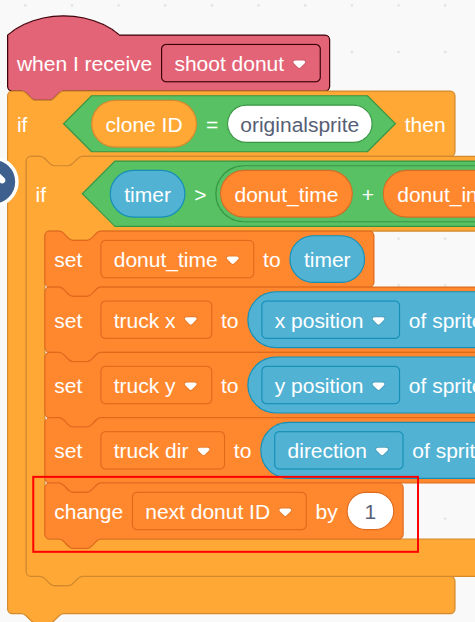Image resolution: width=475 pixels, height=622 pixels.
Task: Click the timer reporter in set donut_time
Action: [327, 260]
